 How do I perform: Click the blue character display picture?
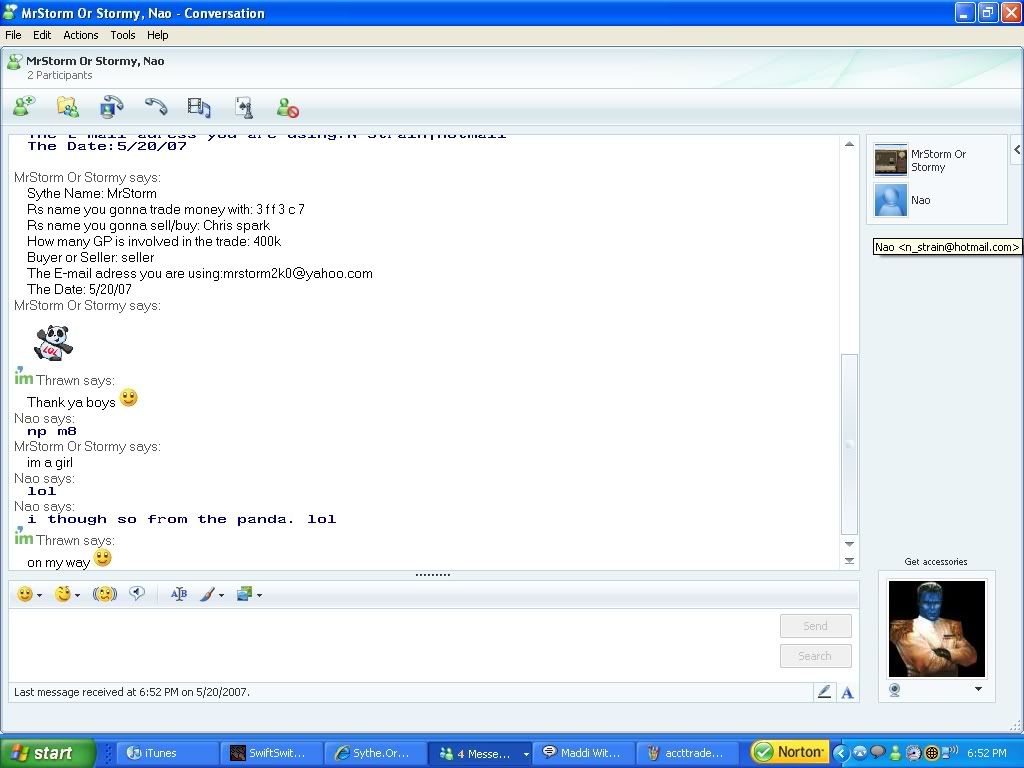click(x=936, y=628)
